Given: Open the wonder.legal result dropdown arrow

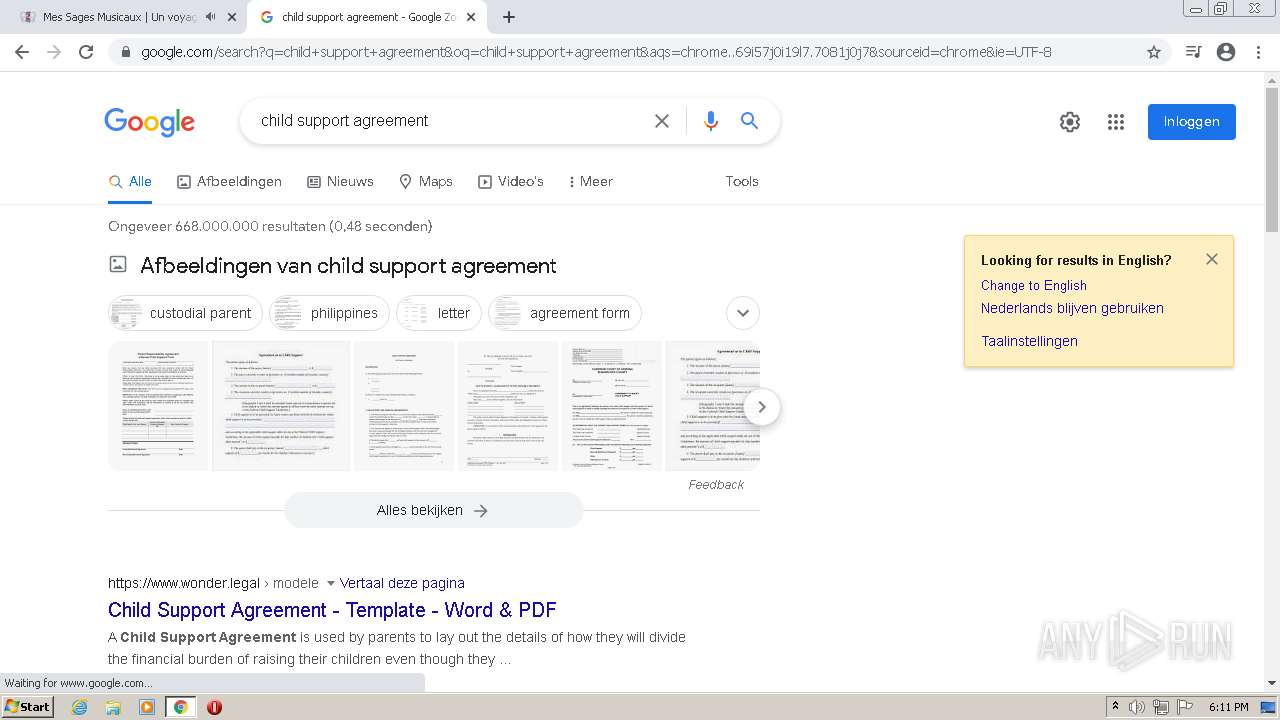Looking at the screenshot, I should click(x=331, y=584).
